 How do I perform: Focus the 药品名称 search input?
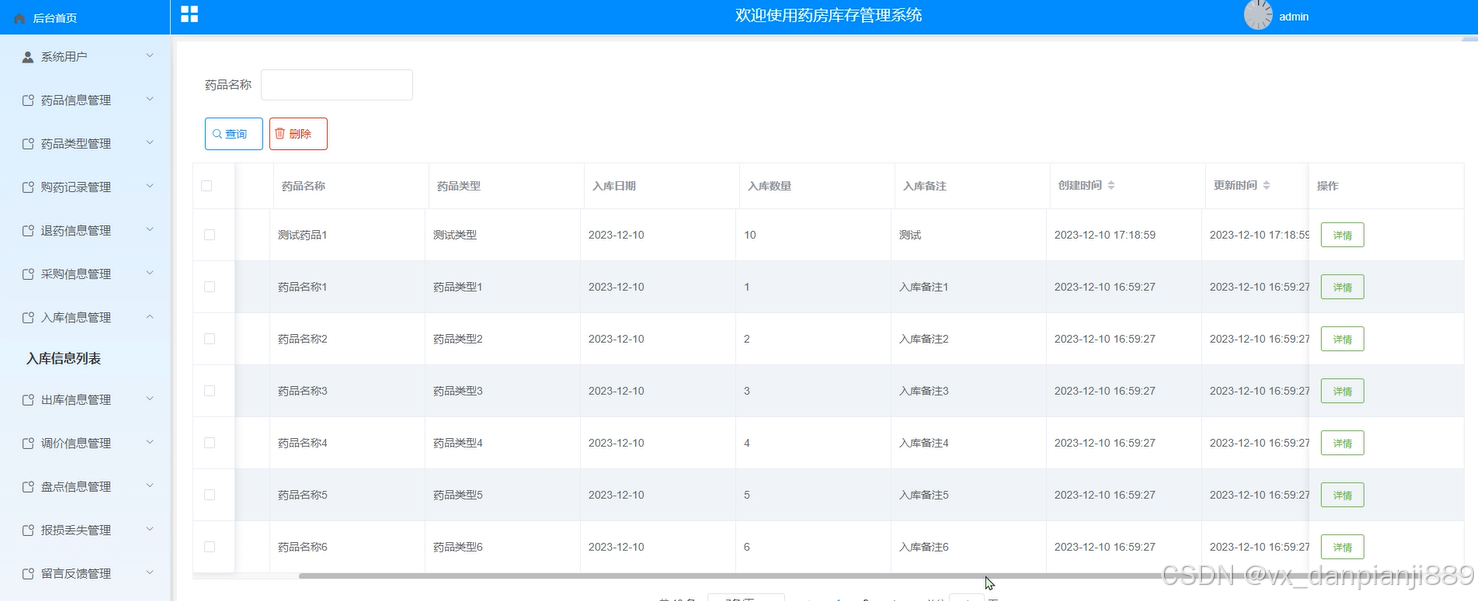(x=337, y=85)
